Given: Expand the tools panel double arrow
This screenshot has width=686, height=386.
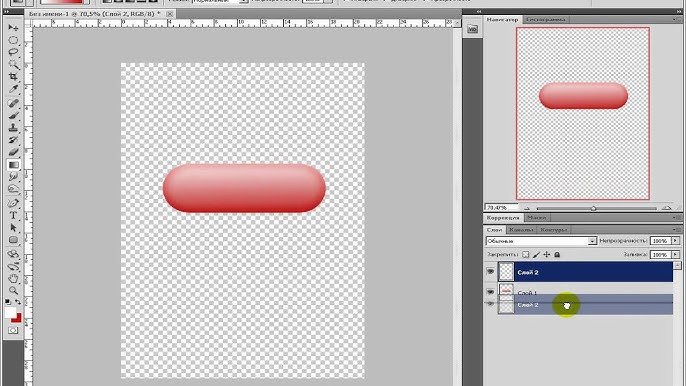Looking at the screenshot, I should click(x=7, y=12).
